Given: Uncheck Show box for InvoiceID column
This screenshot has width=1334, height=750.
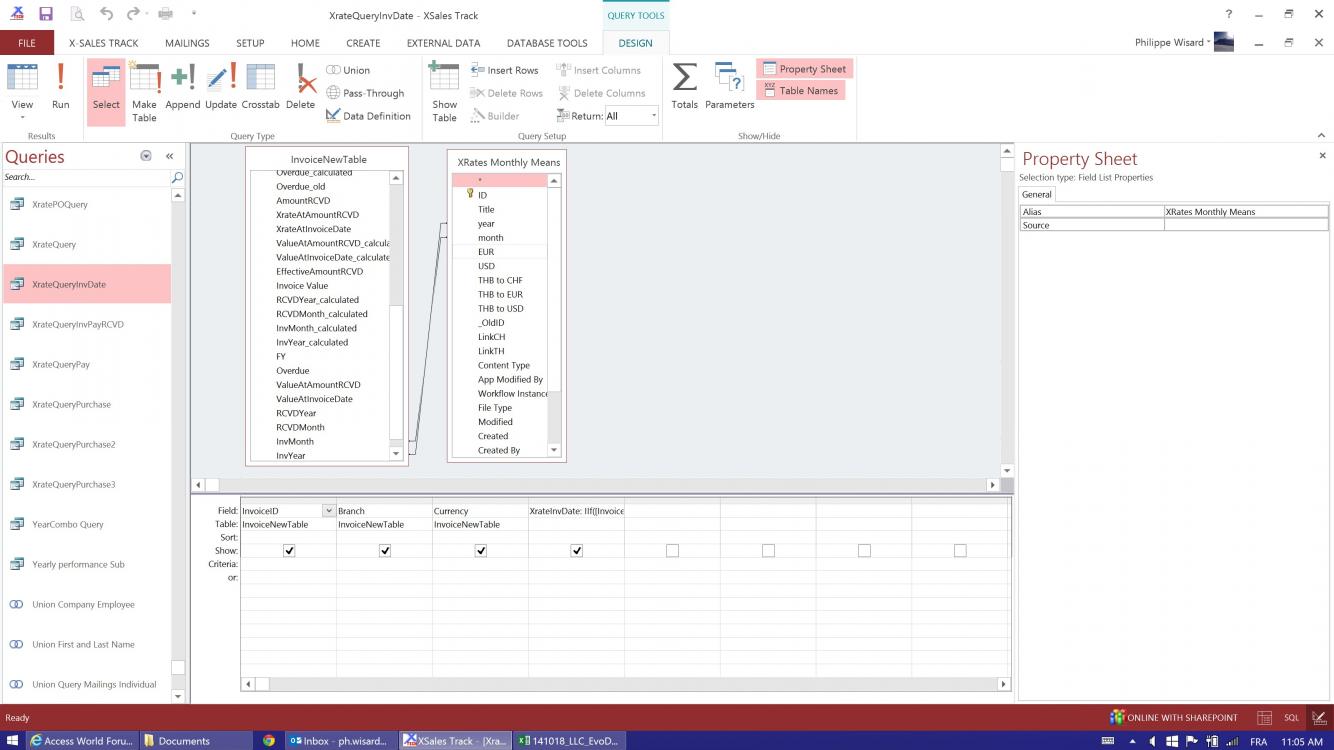Looking at the screenshot, I should click(x=289, y=550).
